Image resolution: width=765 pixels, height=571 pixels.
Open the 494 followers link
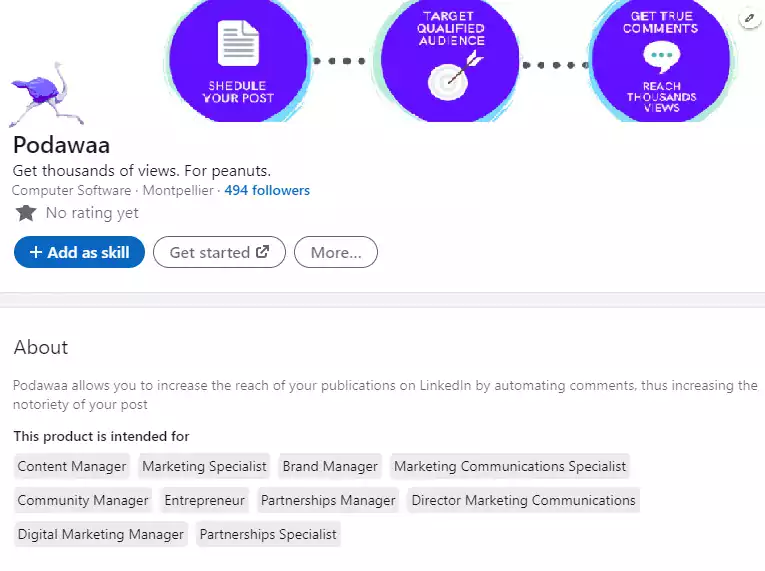267,190
